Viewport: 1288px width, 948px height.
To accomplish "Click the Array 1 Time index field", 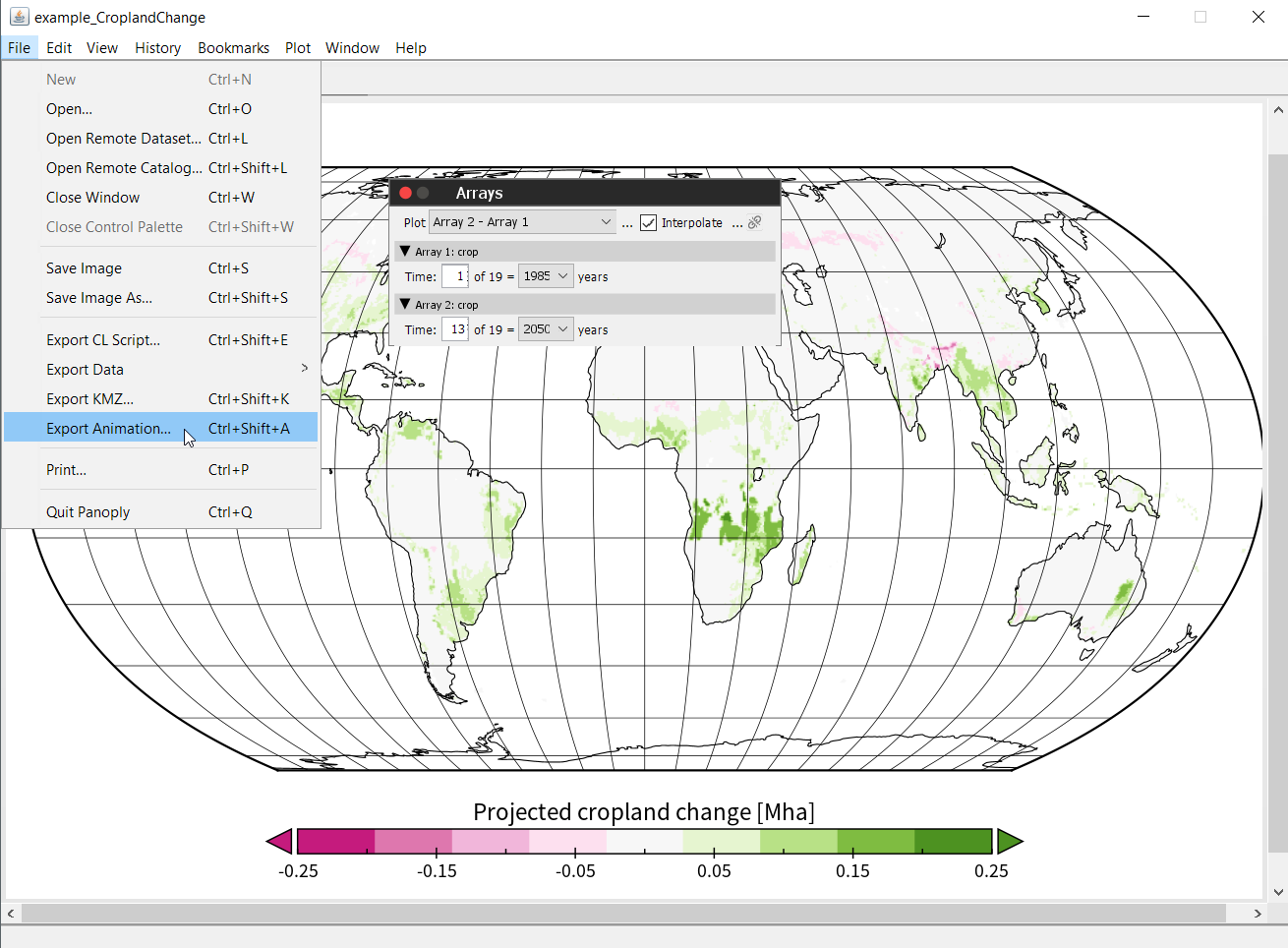I will click(x=454, y=276).
